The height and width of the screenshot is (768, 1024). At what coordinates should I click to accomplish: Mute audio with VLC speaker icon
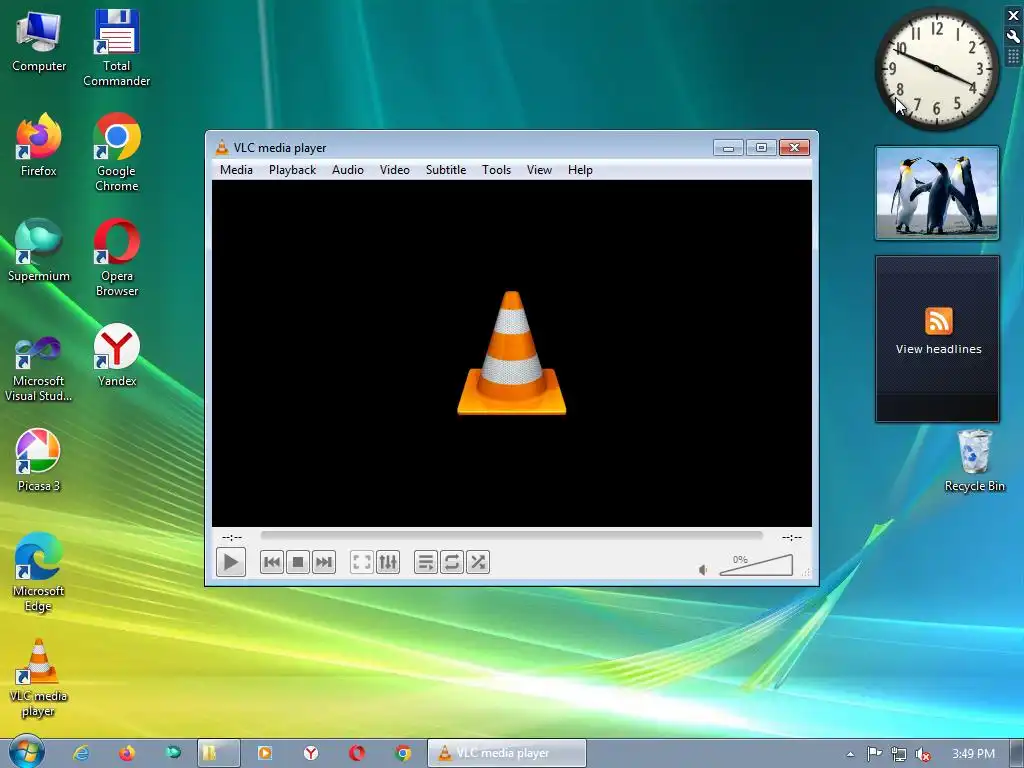703,570
